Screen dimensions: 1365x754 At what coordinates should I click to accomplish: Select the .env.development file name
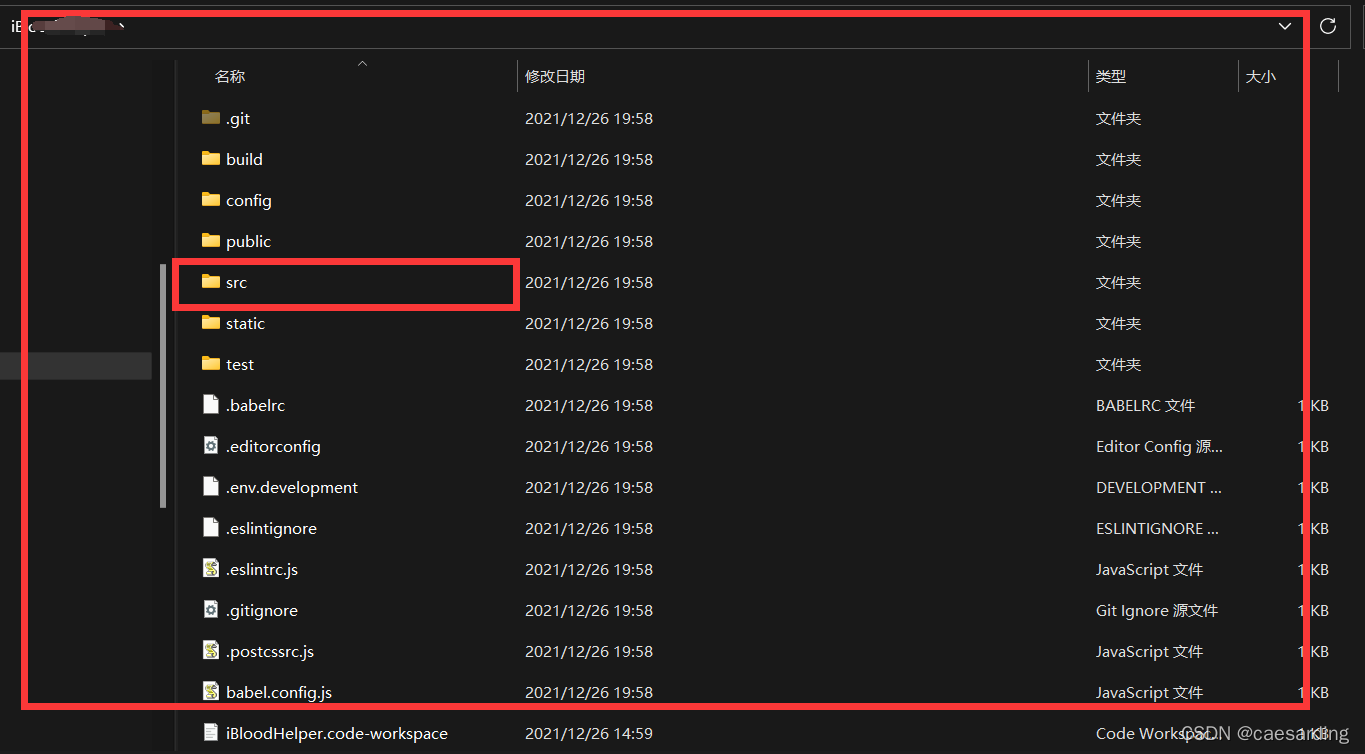(292, 487)
